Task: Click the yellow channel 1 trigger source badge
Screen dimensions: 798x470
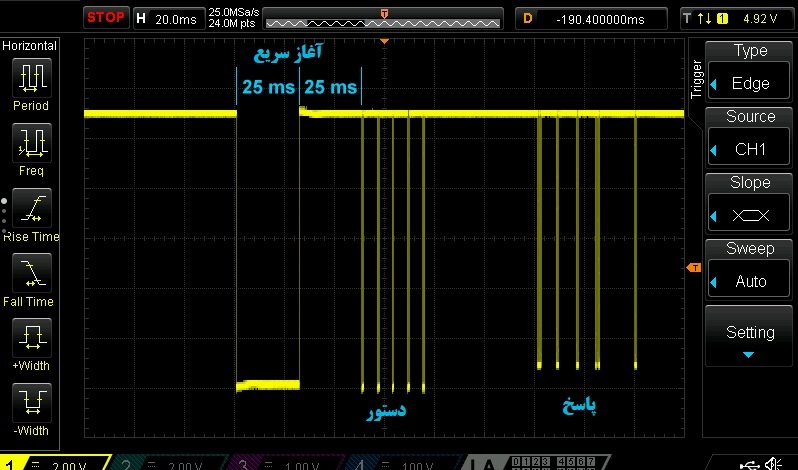Action: click(722, 19)
